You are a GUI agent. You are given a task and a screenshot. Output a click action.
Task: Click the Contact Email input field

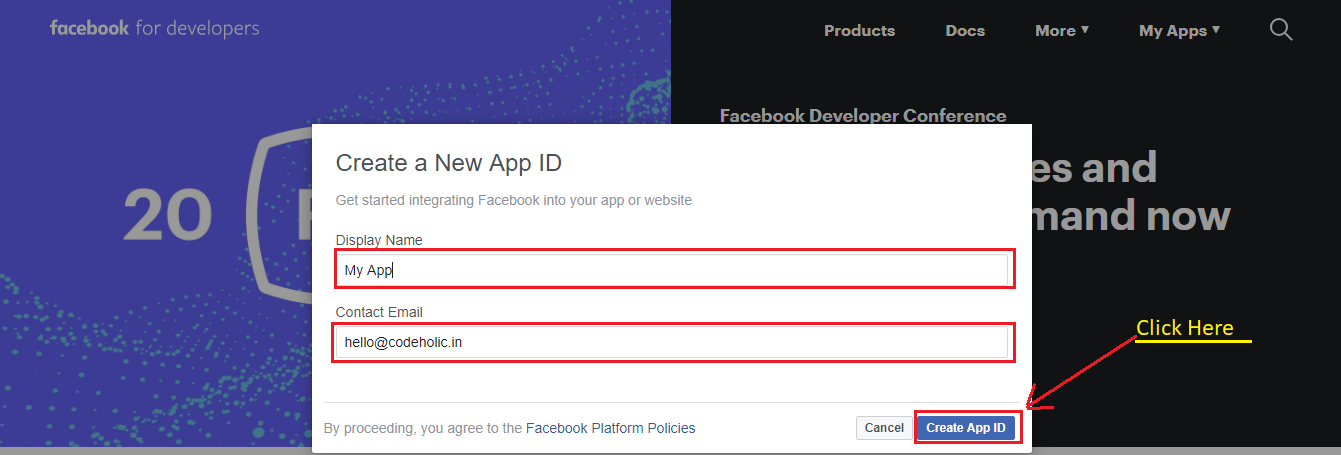[671, 342]
